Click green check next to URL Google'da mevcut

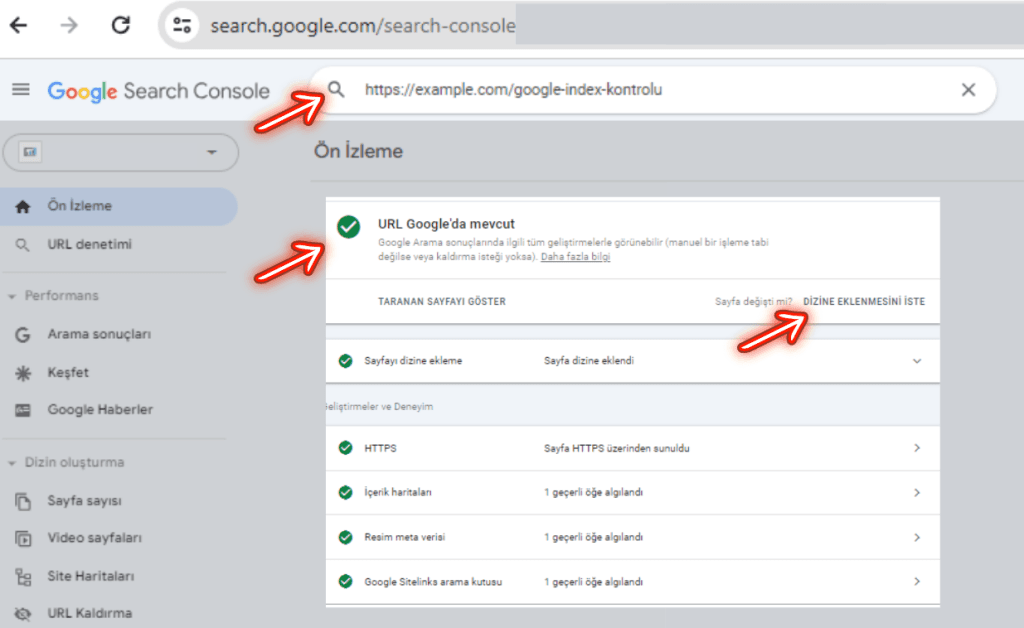(349, 227)
